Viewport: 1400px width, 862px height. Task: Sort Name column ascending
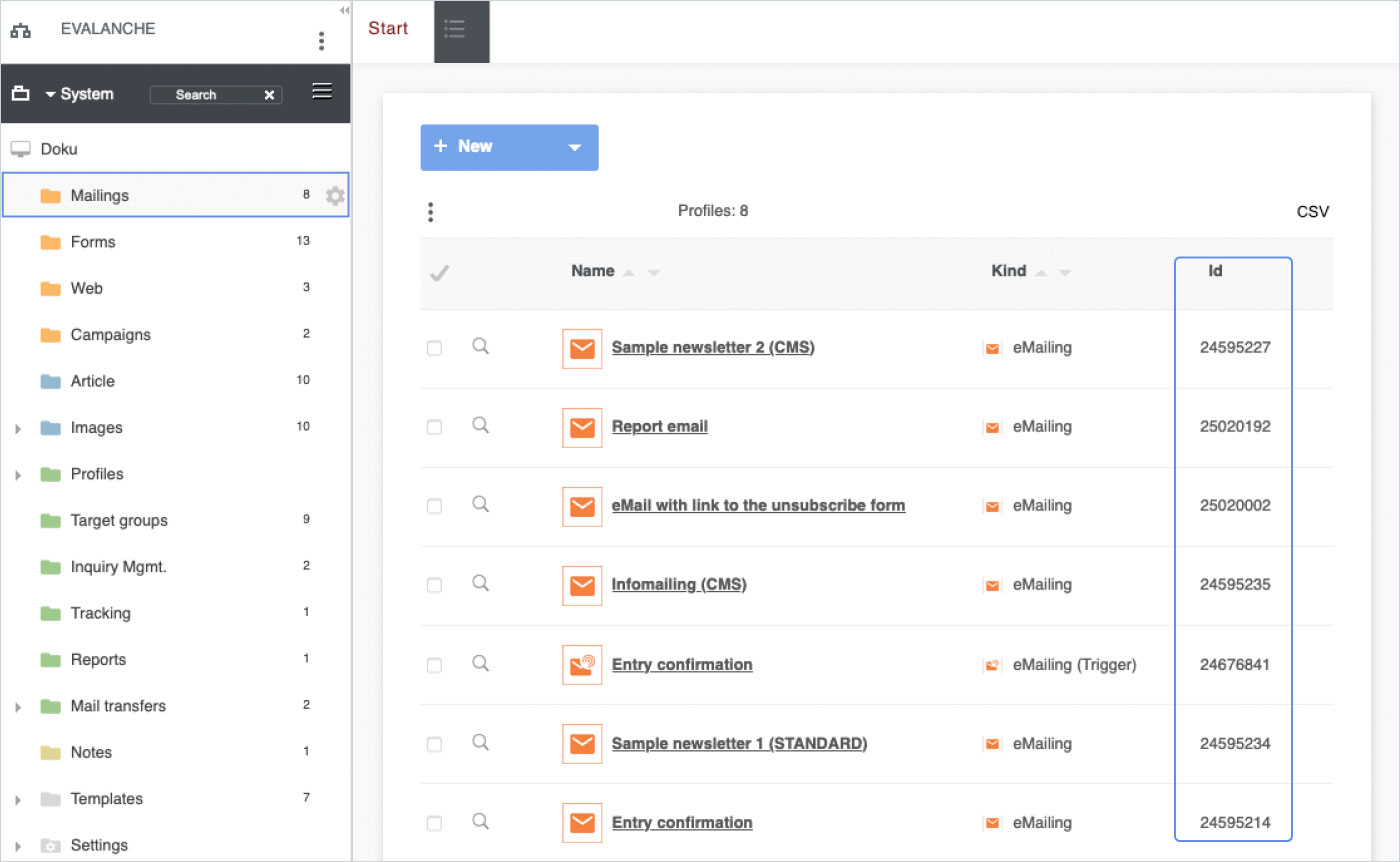click(629, 272)
